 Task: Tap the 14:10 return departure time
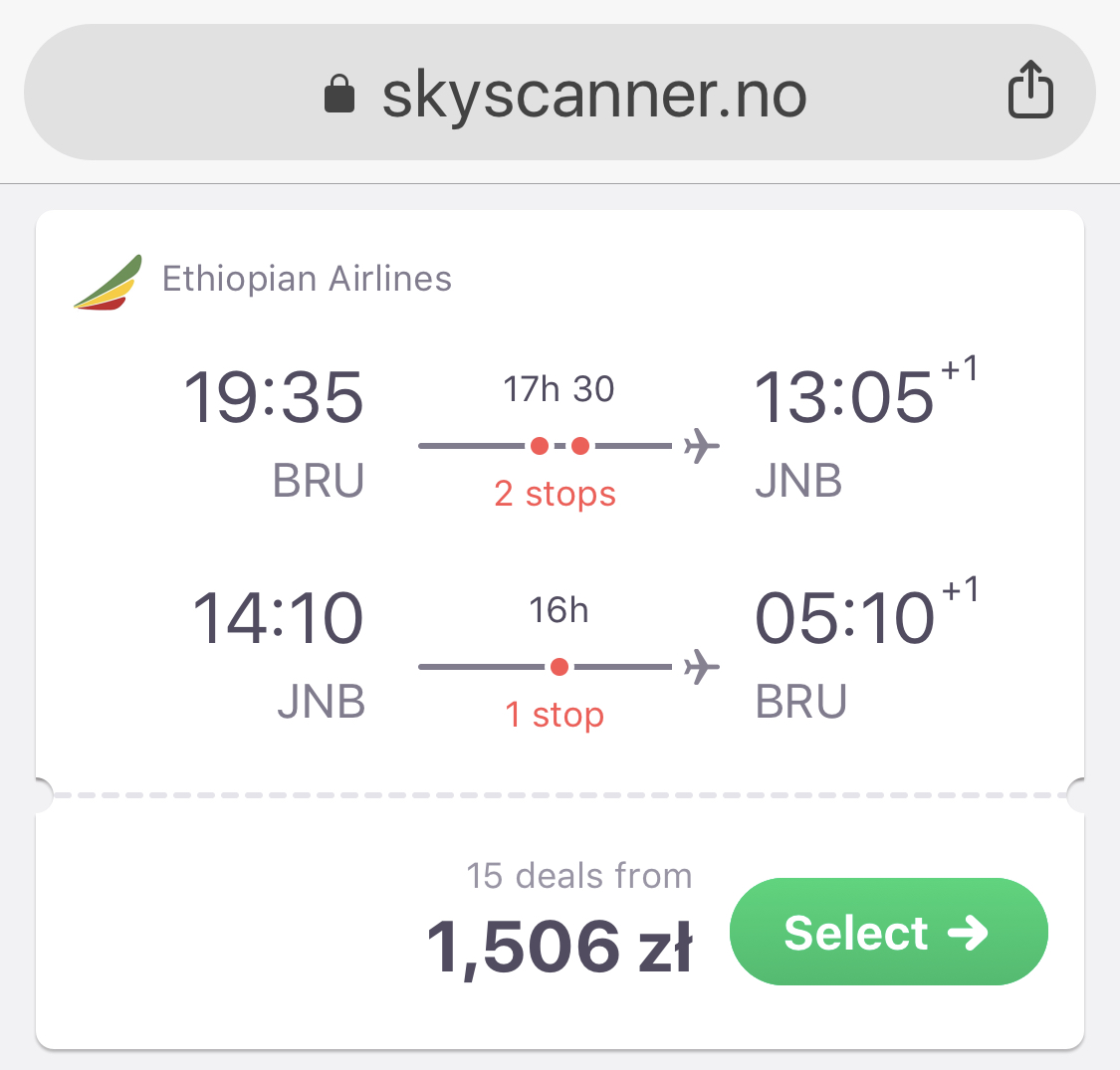278,618
